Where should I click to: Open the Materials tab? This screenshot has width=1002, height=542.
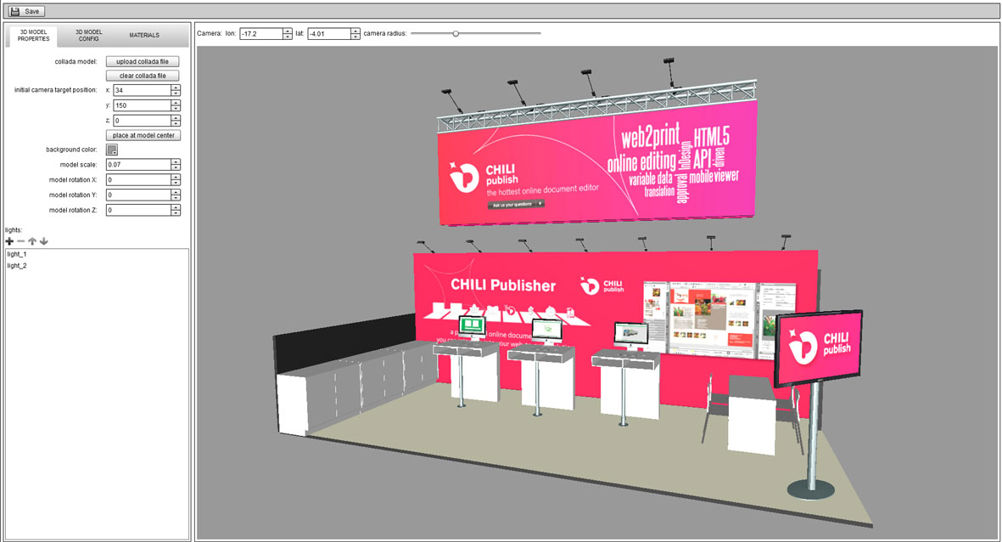(x=144, y=35)
